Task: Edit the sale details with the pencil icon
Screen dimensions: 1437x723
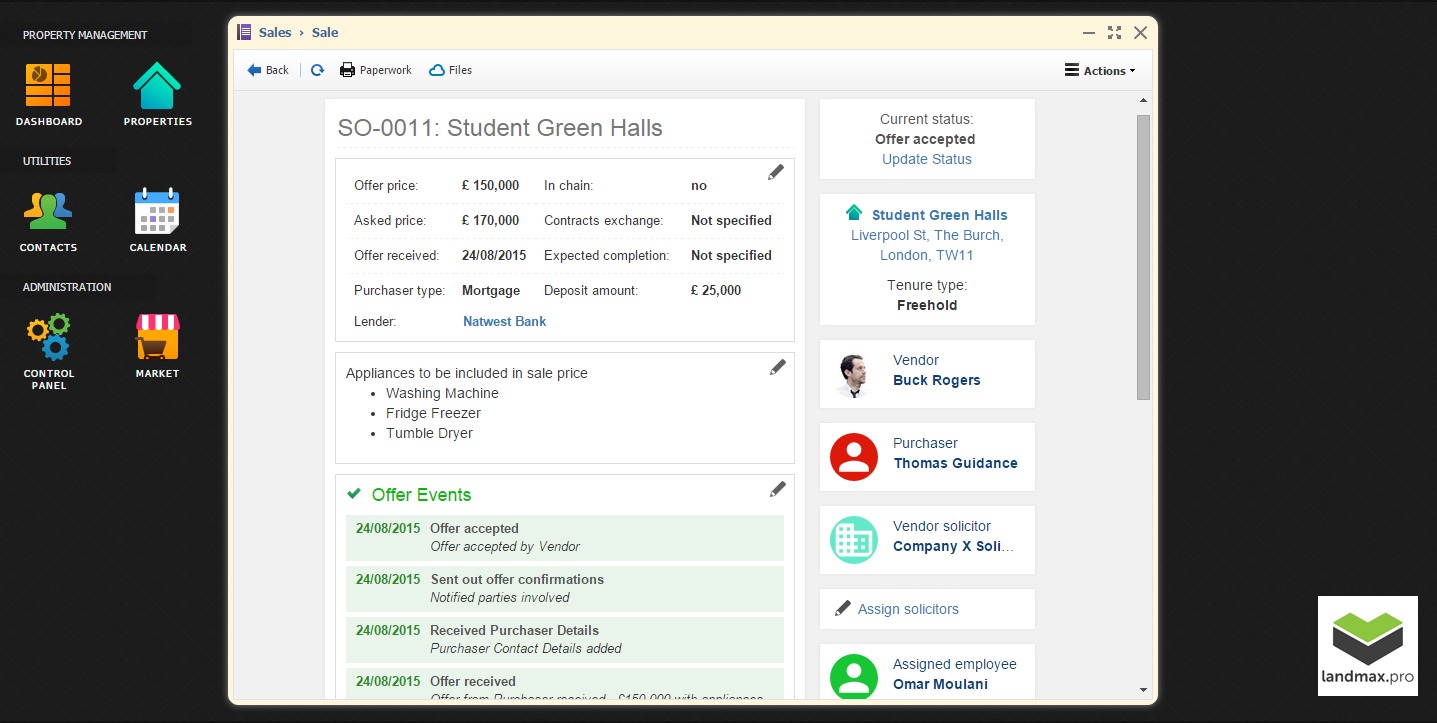Action: (776, 173)
